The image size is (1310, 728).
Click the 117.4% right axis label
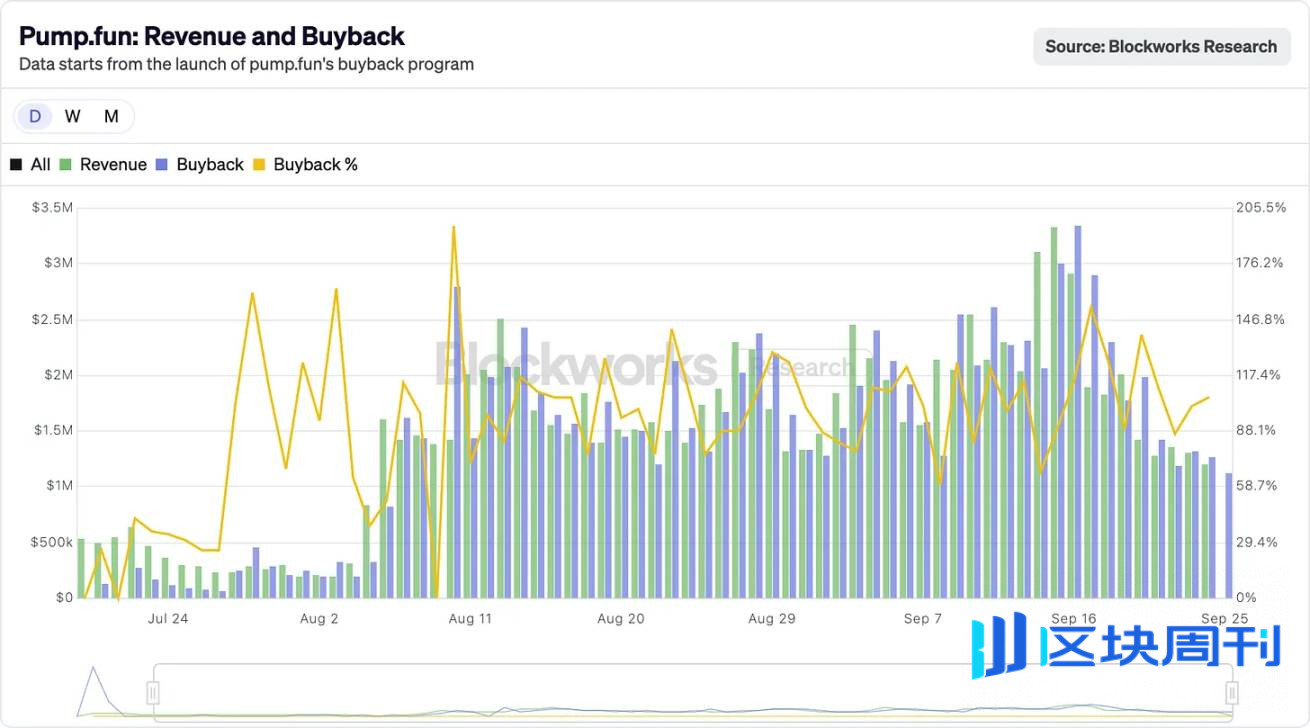click(1260, 375)
